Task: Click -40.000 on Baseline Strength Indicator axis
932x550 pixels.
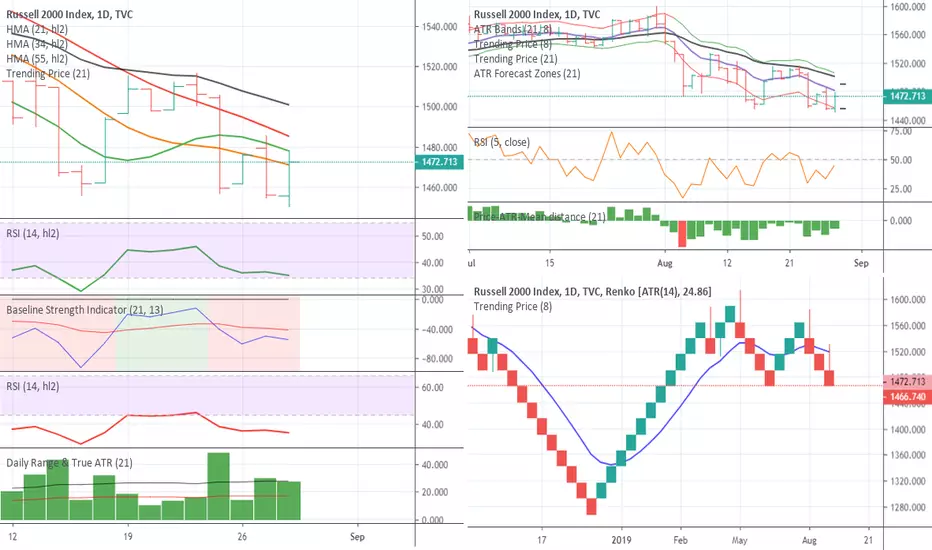Action: click(437, 330)
